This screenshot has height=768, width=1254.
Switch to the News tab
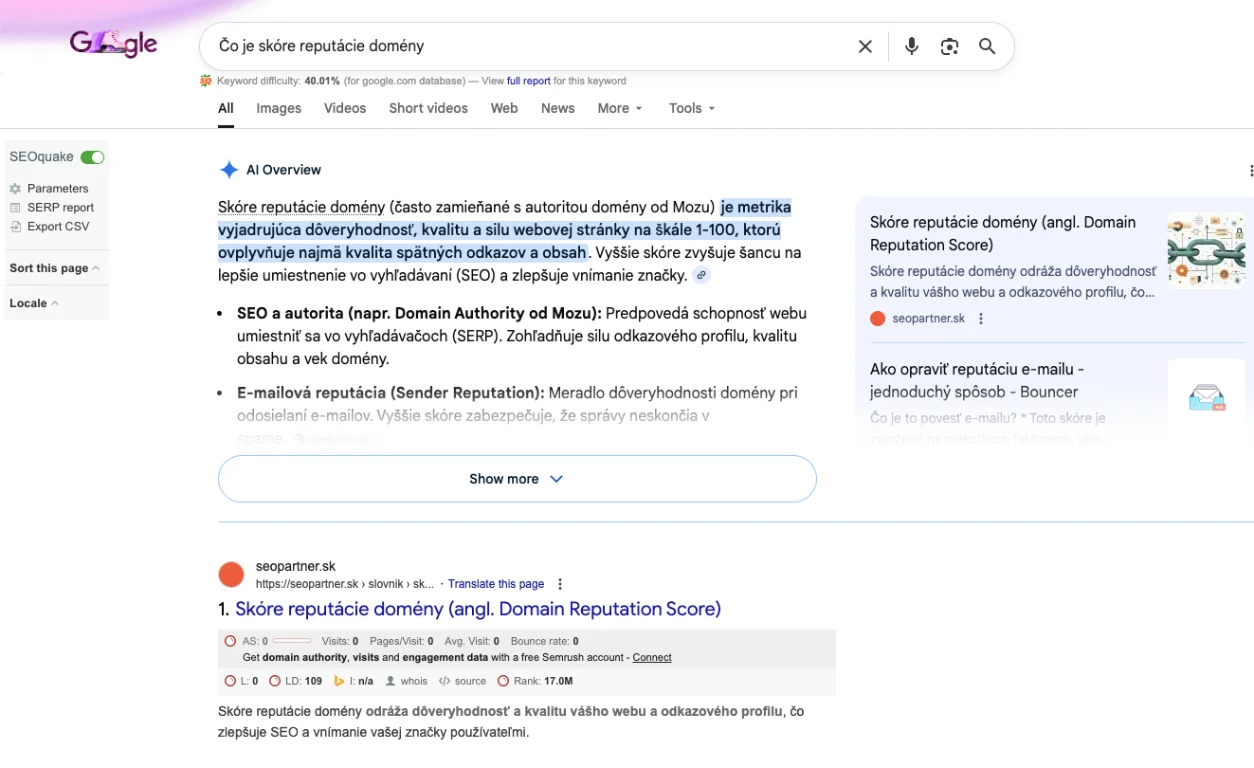pos(557,108)
